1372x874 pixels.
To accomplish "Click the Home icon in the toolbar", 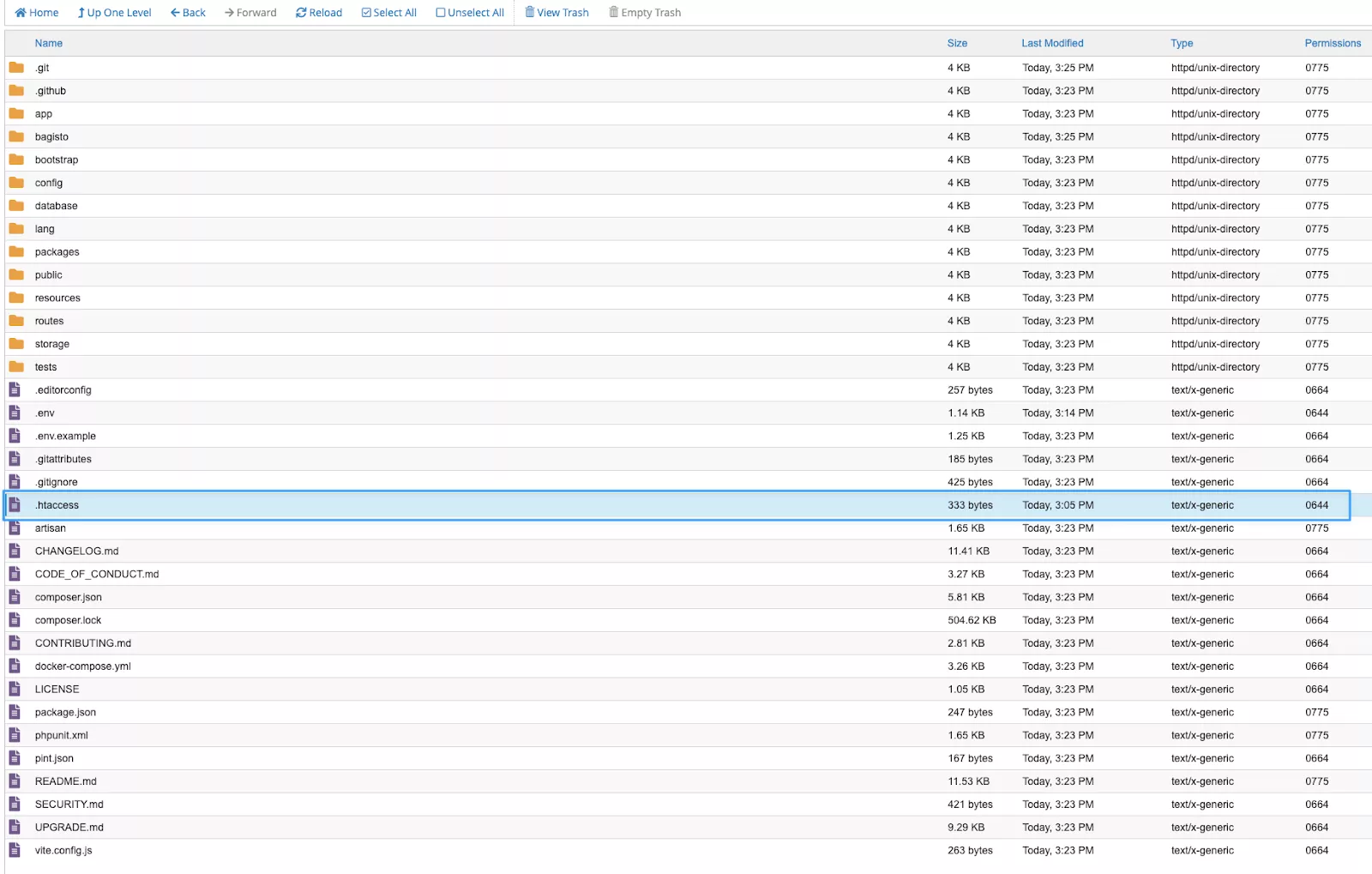I will point(21,13).
